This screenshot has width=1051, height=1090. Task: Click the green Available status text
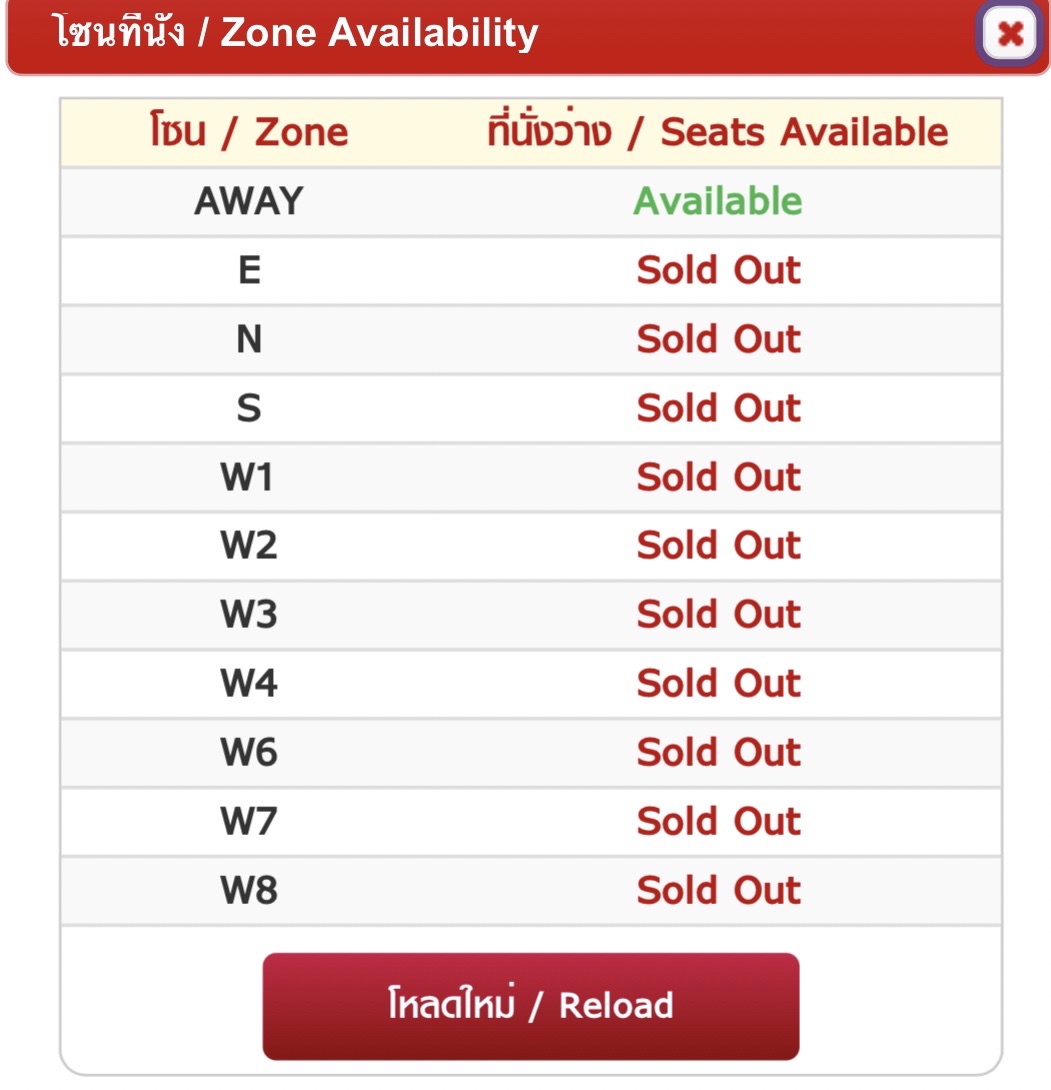718,202
